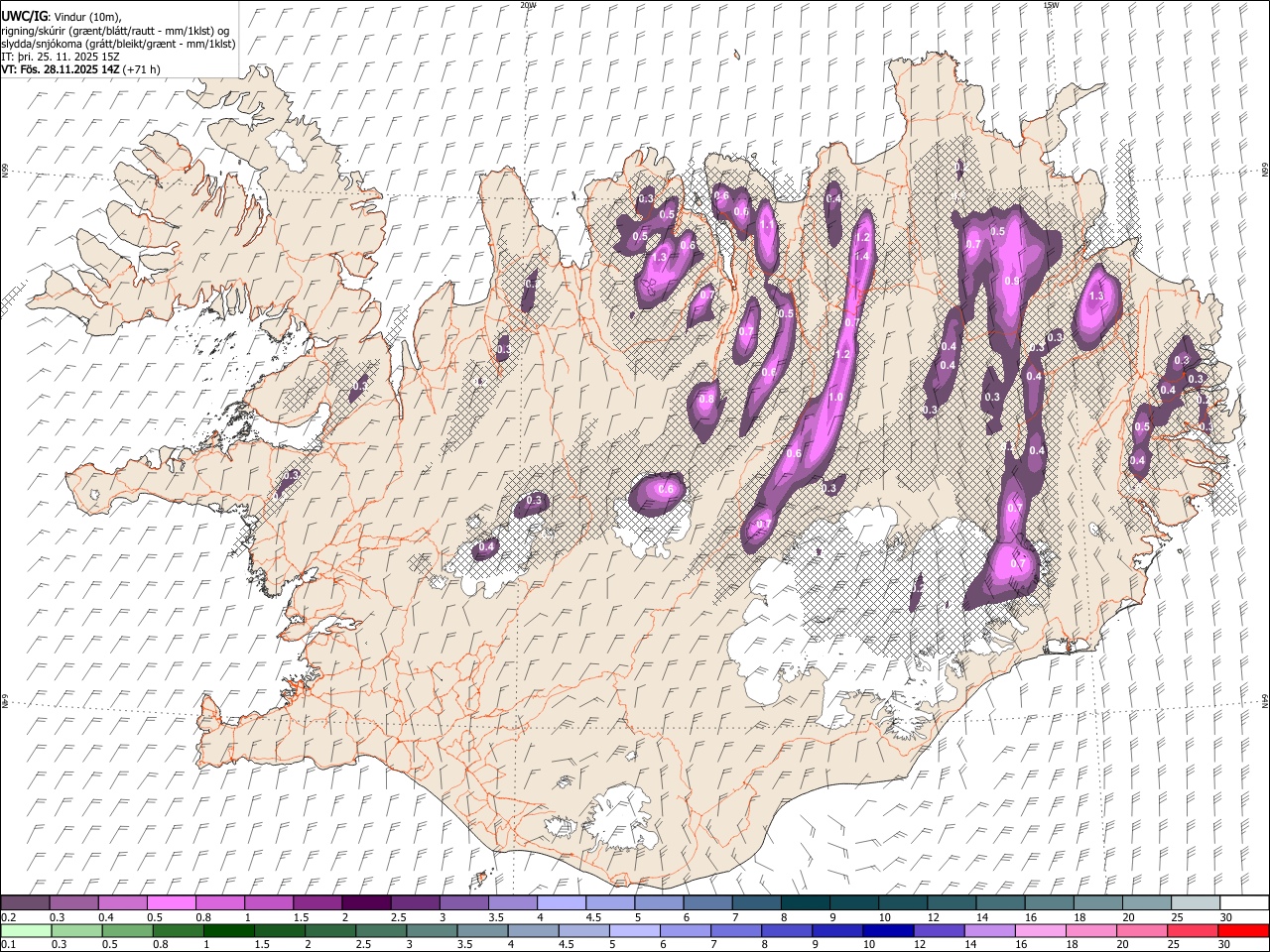Select the light pink 16–18 rain swatch
This screenshot has height=952, width=1270.
(1040, 930)
